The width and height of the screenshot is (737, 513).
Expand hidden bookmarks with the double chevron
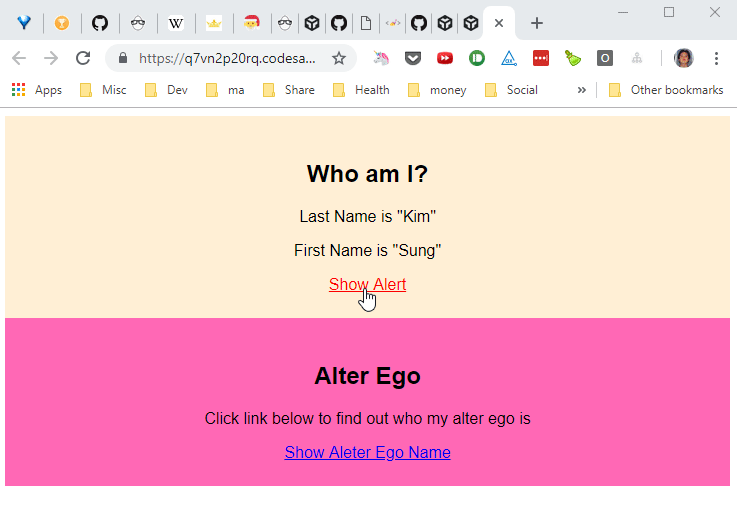tap(582, 90)
